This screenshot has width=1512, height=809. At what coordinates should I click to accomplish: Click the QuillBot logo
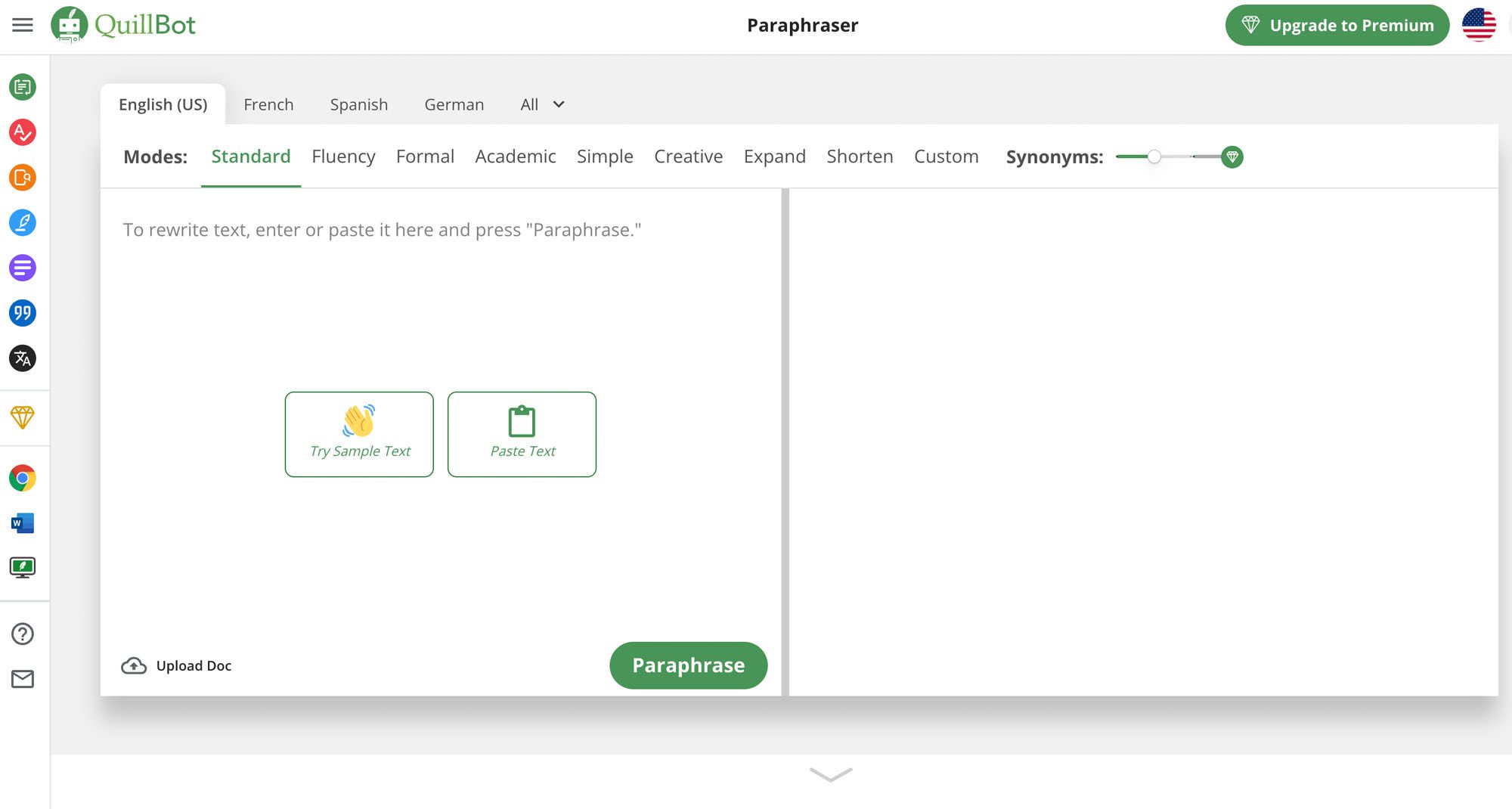(123, 25)
